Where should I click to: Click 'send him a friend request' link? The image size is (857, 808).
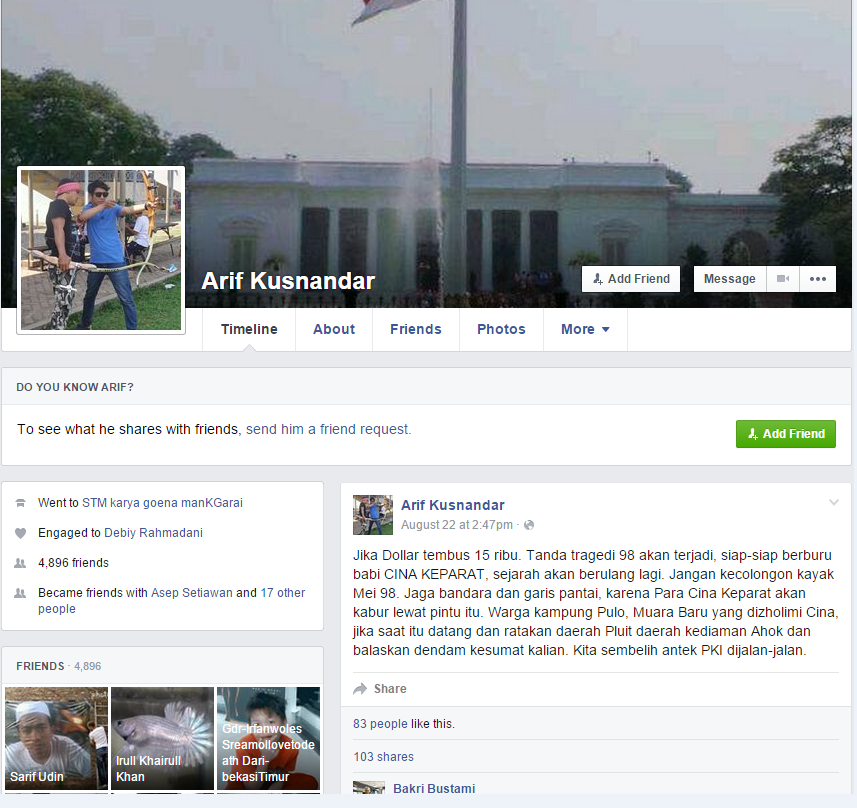pos(328,429)
